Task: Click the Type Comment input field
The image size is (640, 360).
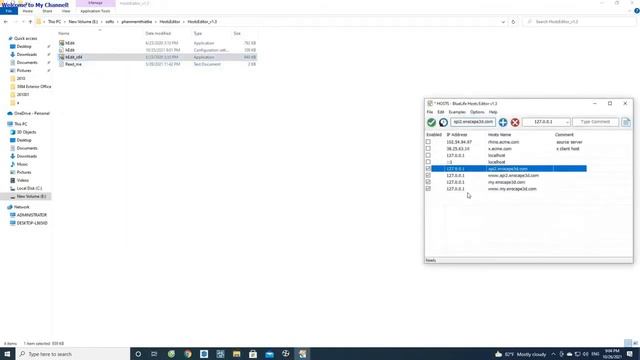Action: (x=596, y=122)
